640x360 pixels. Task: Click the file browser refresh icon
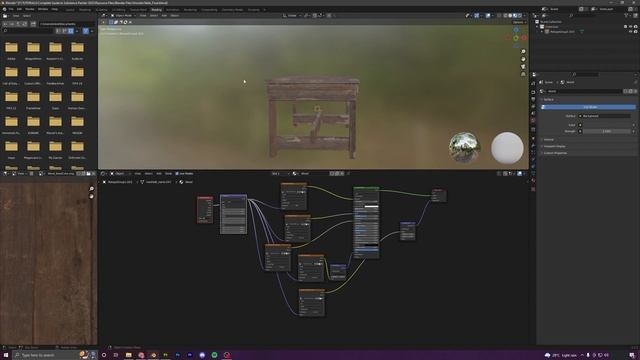(25, 24)
